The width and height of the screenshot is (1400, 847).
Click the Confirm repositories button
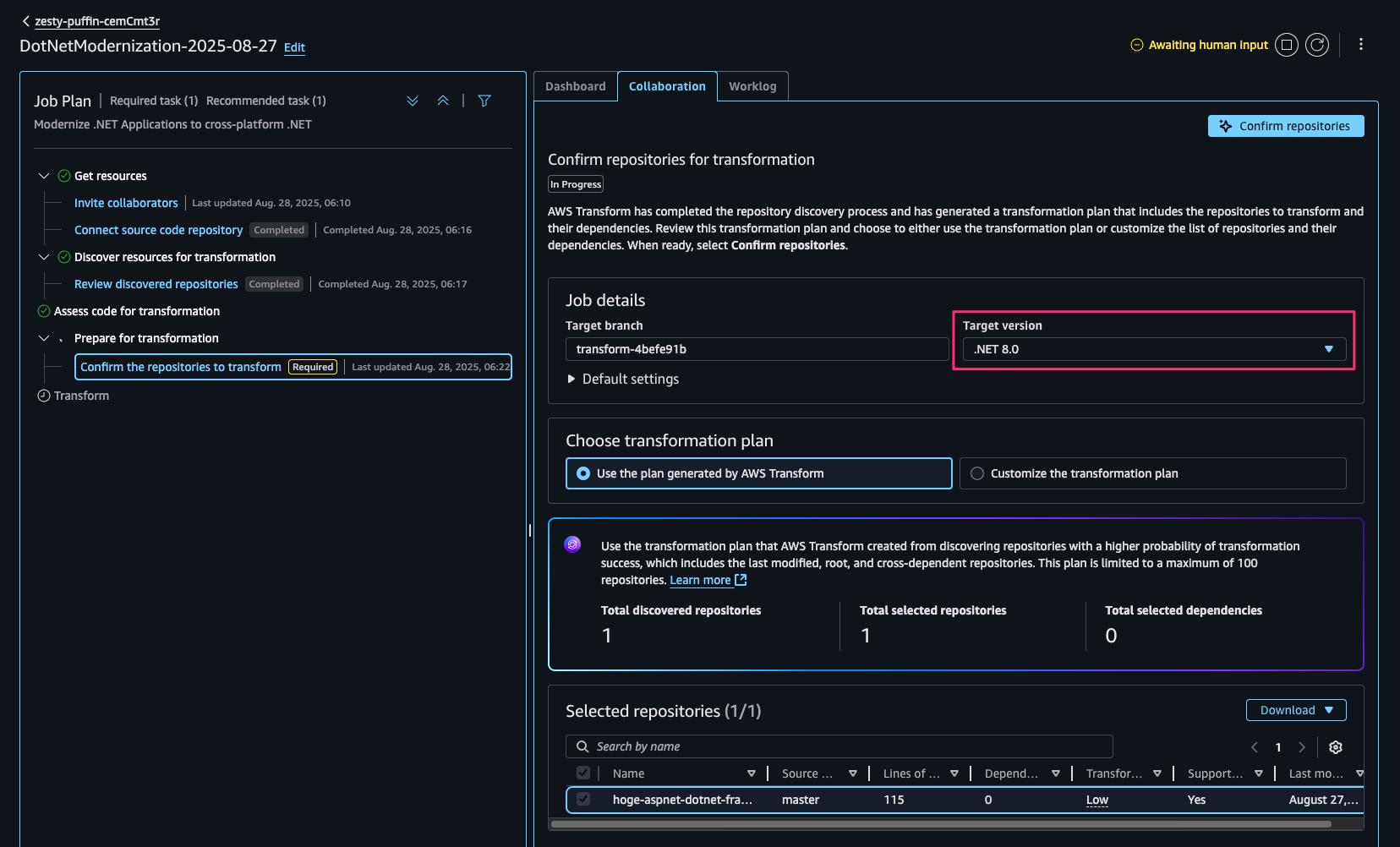pyautogui.click(x=1286, y=126)
